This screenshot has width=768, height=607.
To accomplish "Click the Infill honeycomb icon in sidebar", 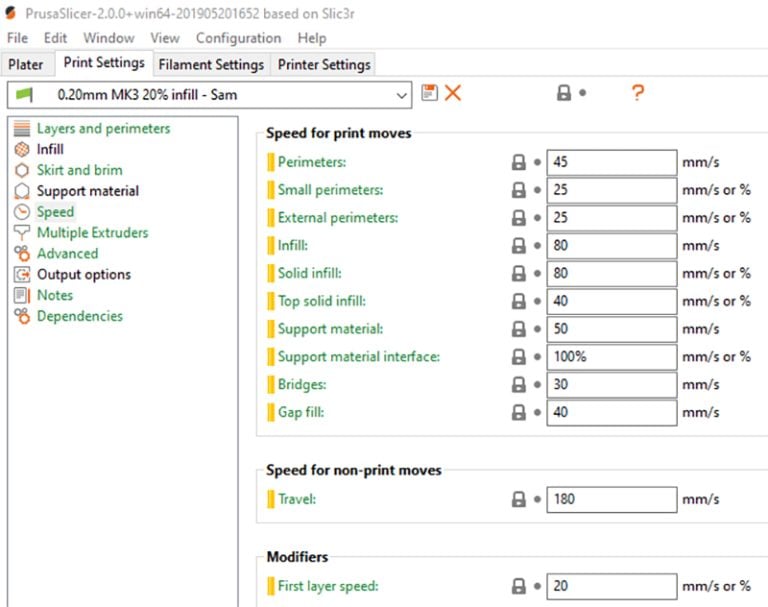I will 22,149.
